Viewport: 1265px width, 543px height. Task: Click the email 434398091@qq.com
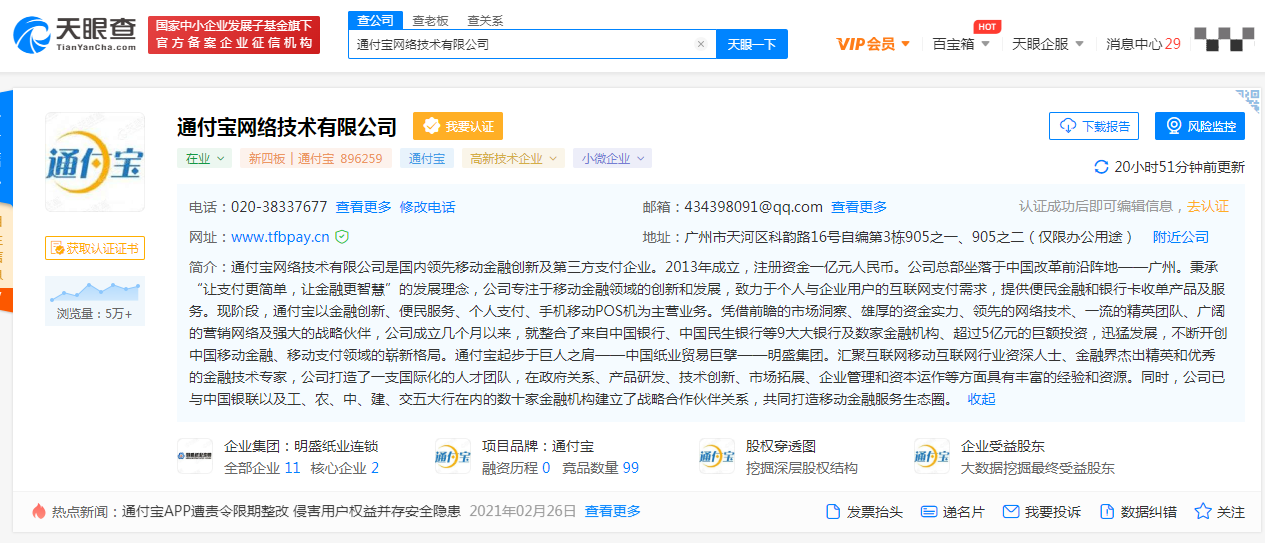pyautogui.click(x=753, y=207)
